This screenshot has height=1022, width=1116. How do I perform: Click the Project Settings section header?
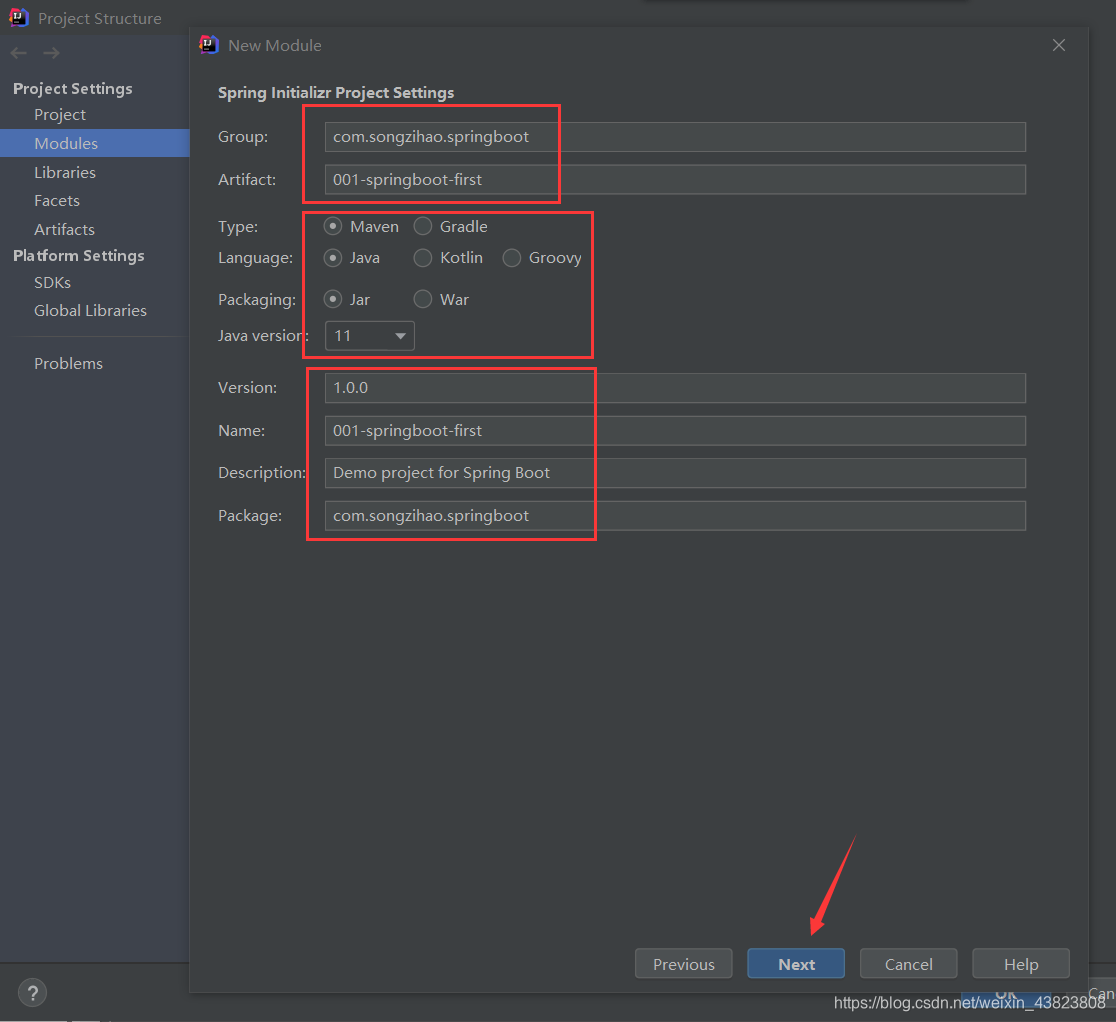73,88
